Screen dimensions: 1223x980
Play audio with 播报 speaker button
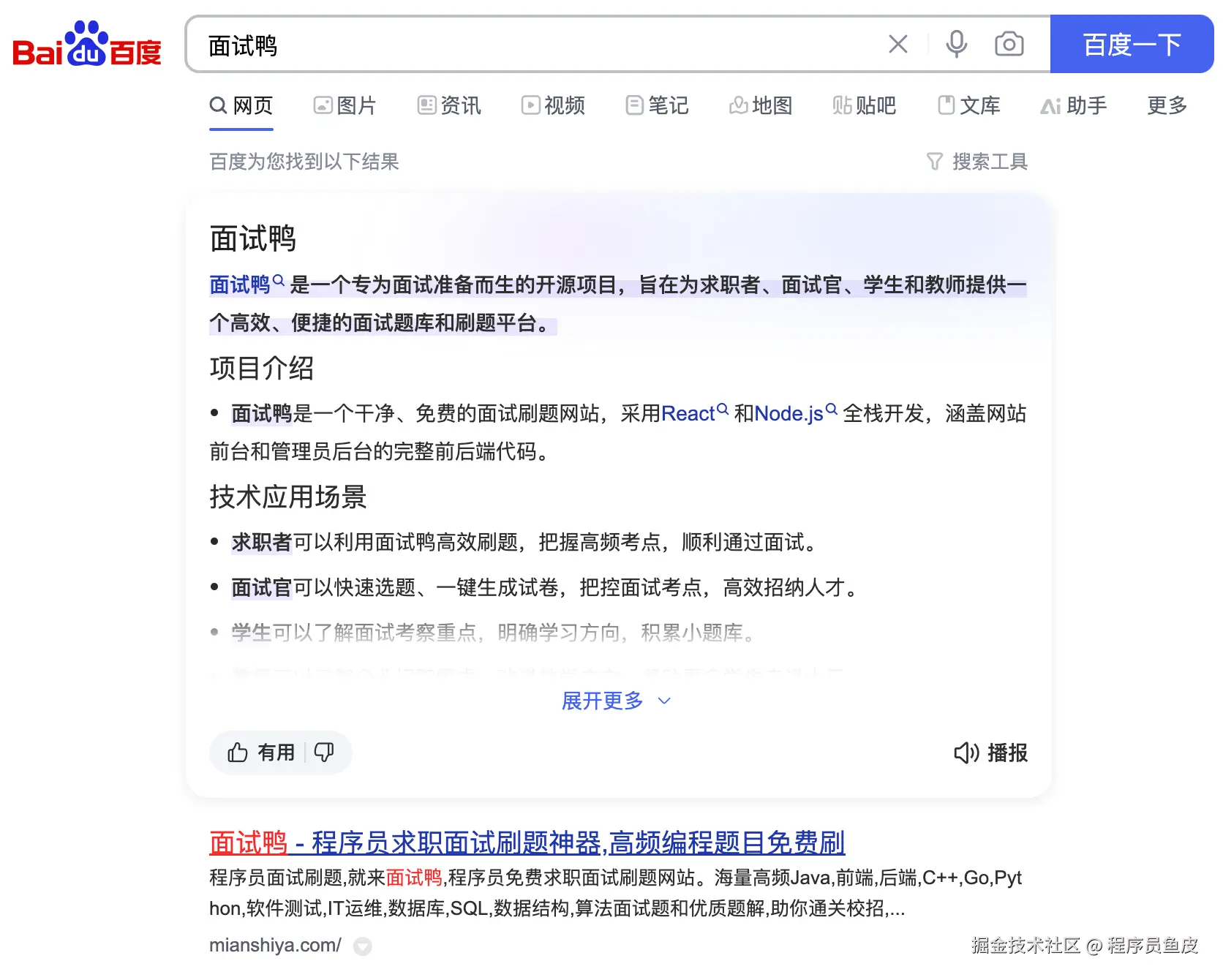[x=990, y=753]
